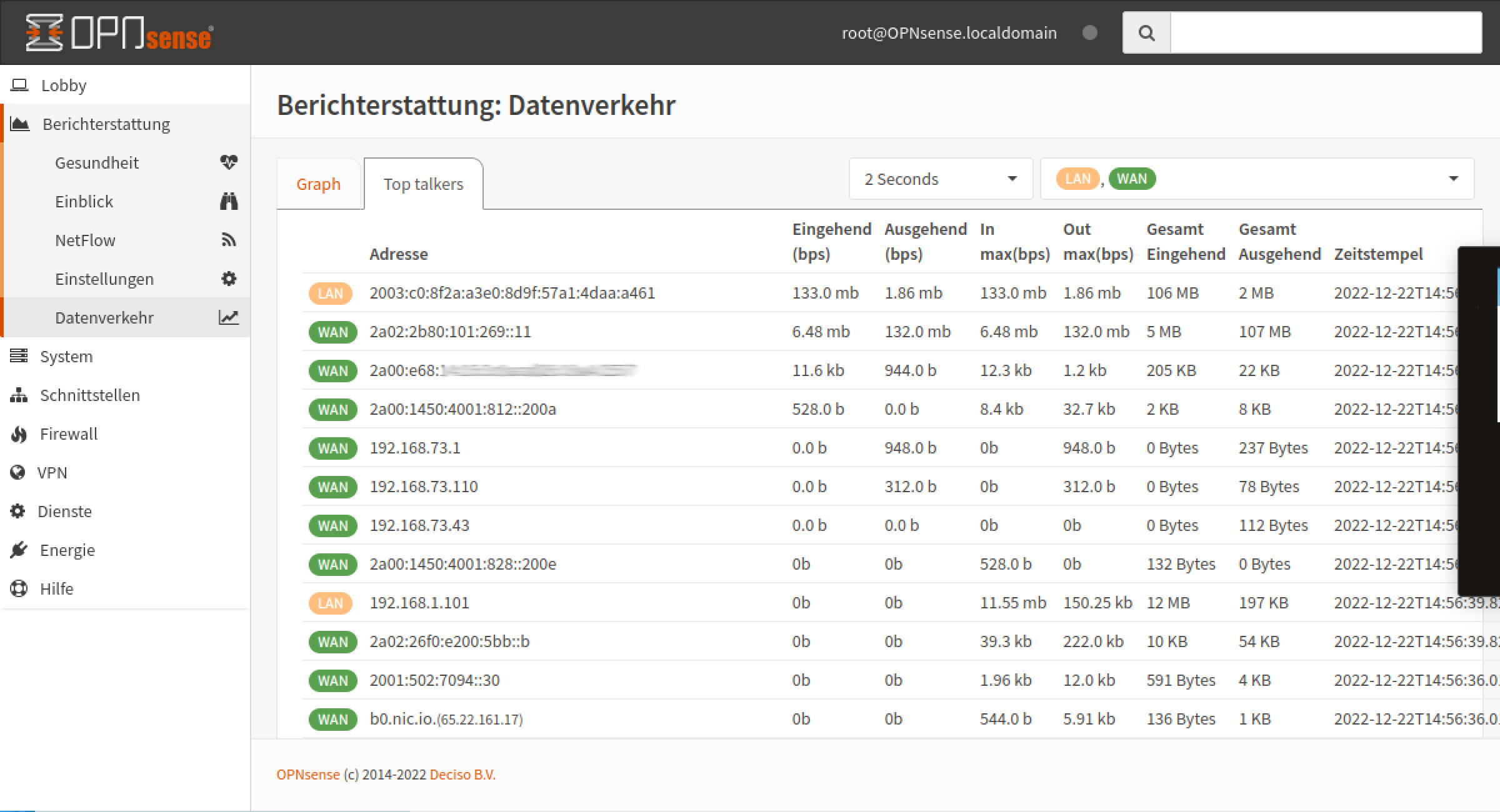Click the gray status indicator dot
This screenshot has width=1500, height=812.
[1089, 32]
